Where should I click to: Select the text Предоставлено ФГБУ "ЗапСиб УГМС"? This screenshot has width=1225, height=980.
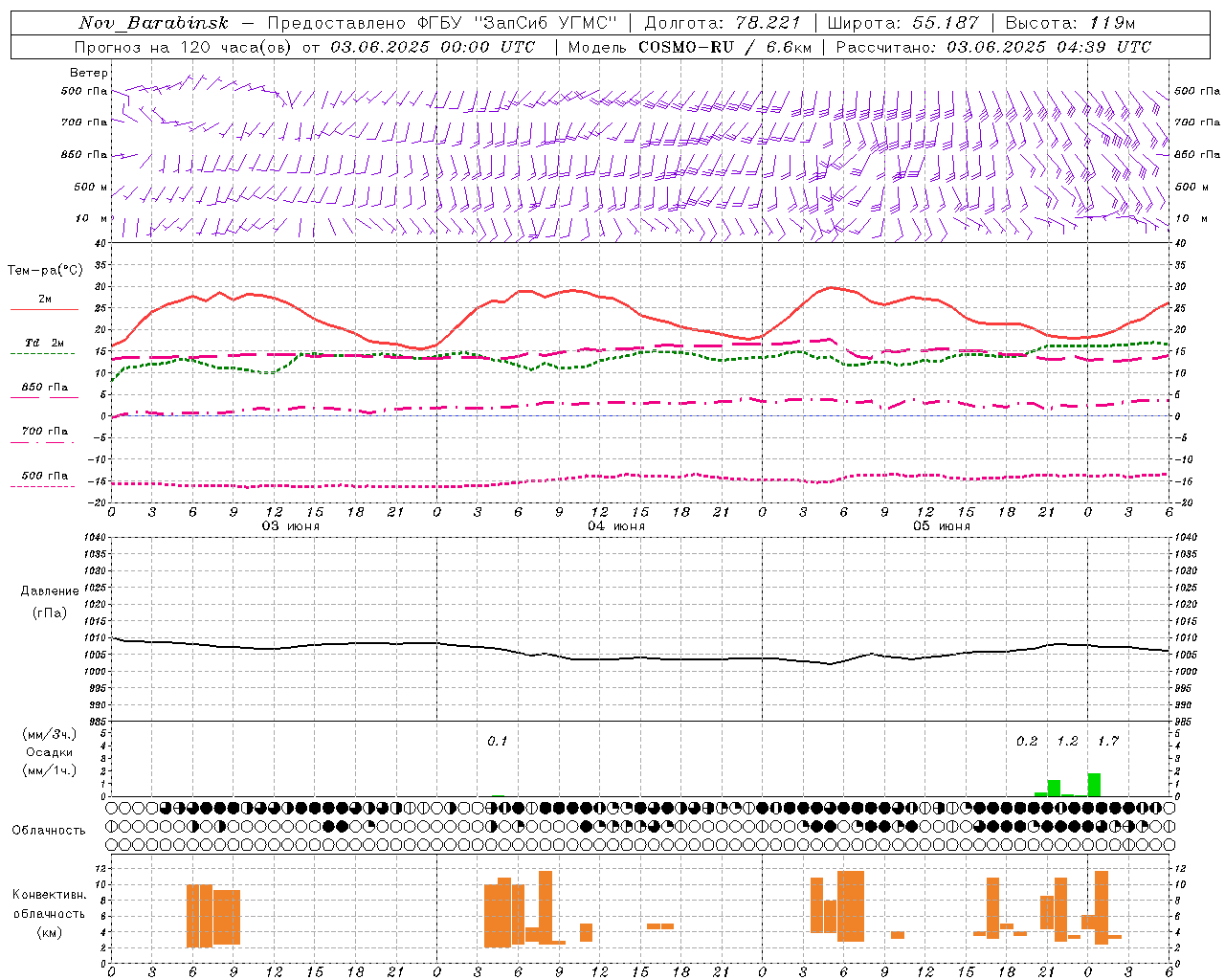442,23
